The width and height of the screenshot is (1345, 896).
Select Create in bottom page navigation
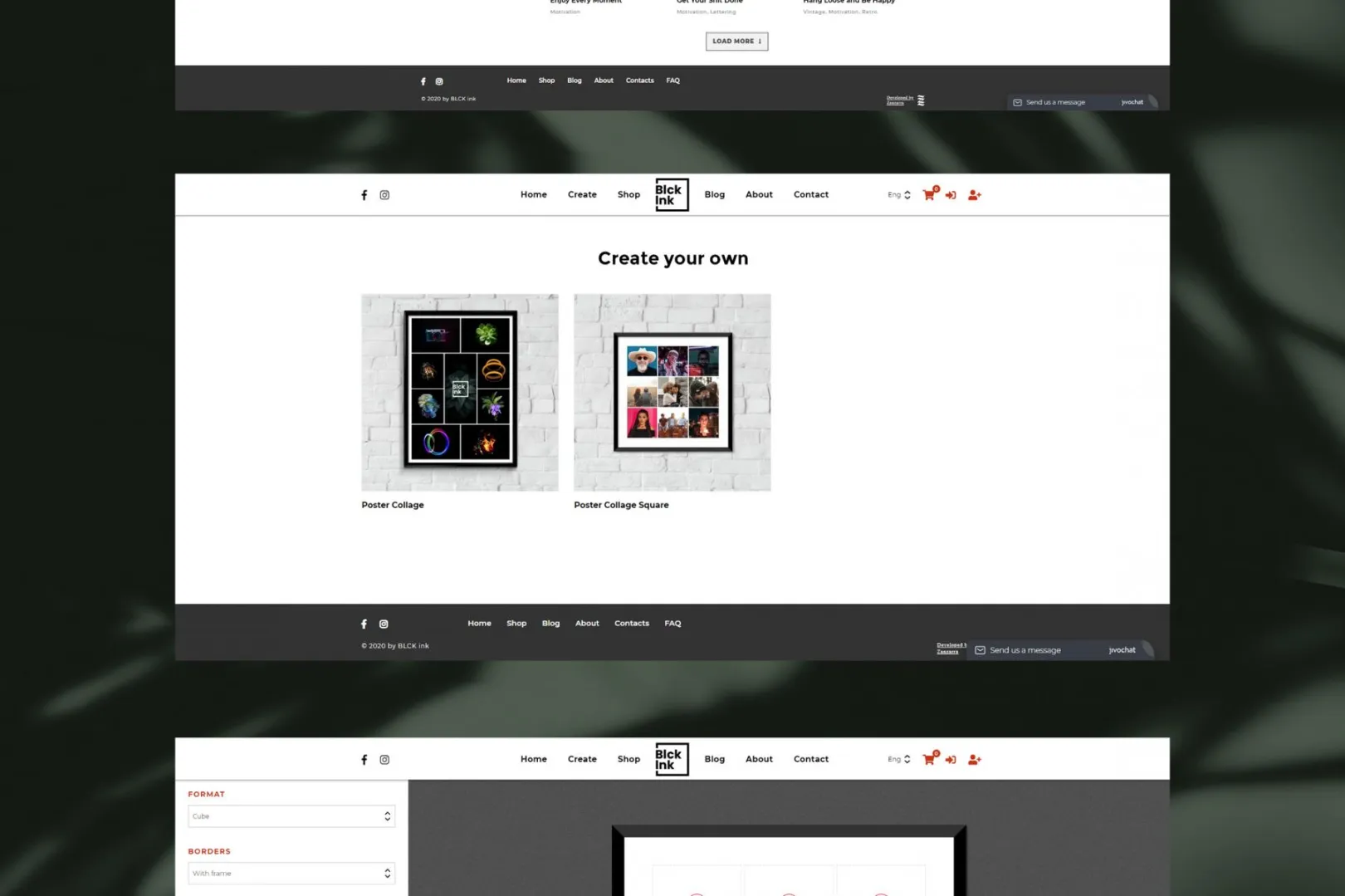[582, 759]
